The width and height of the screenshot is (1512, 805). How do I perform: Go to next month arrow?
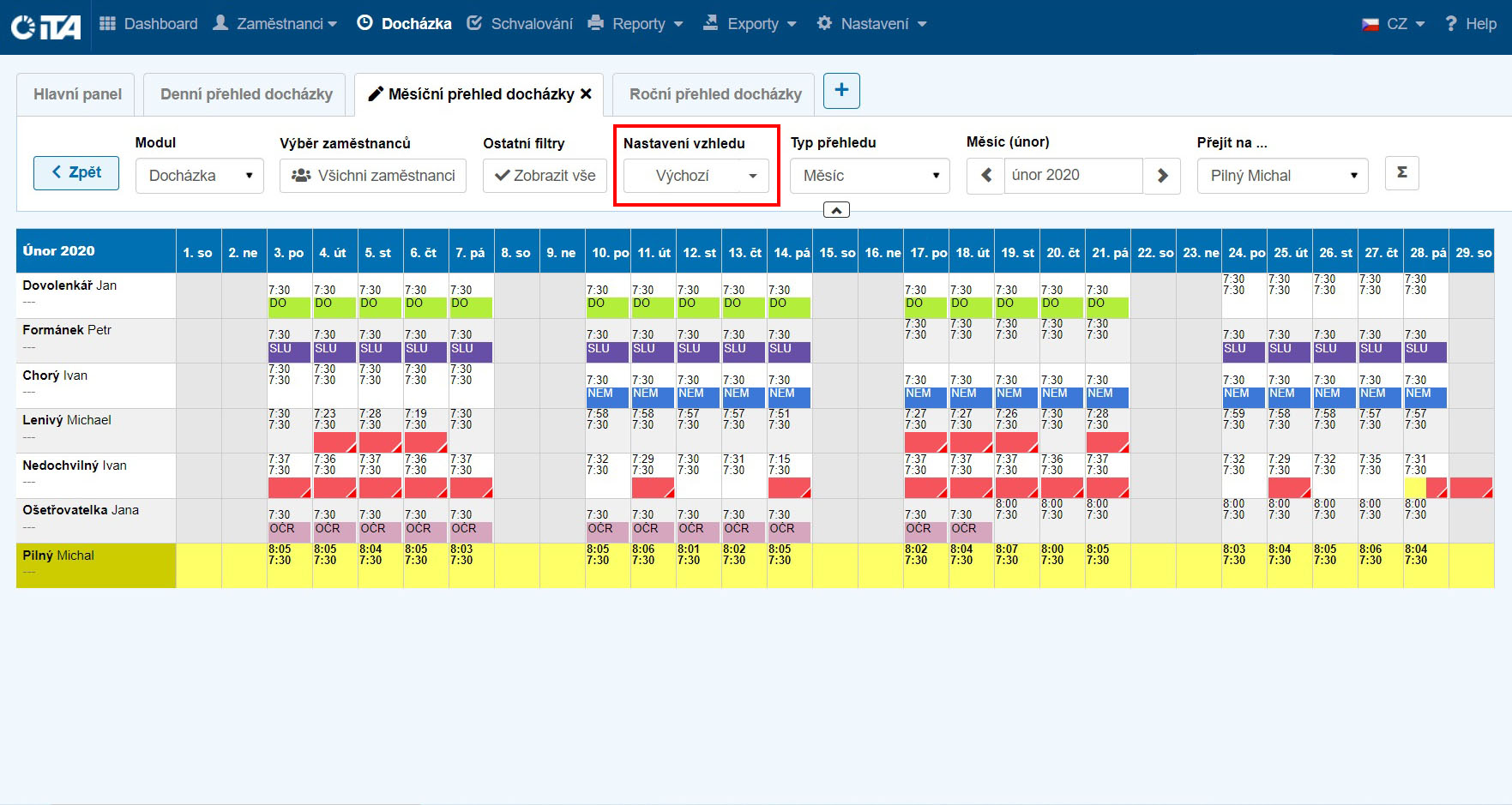(x=1162, y=176)
